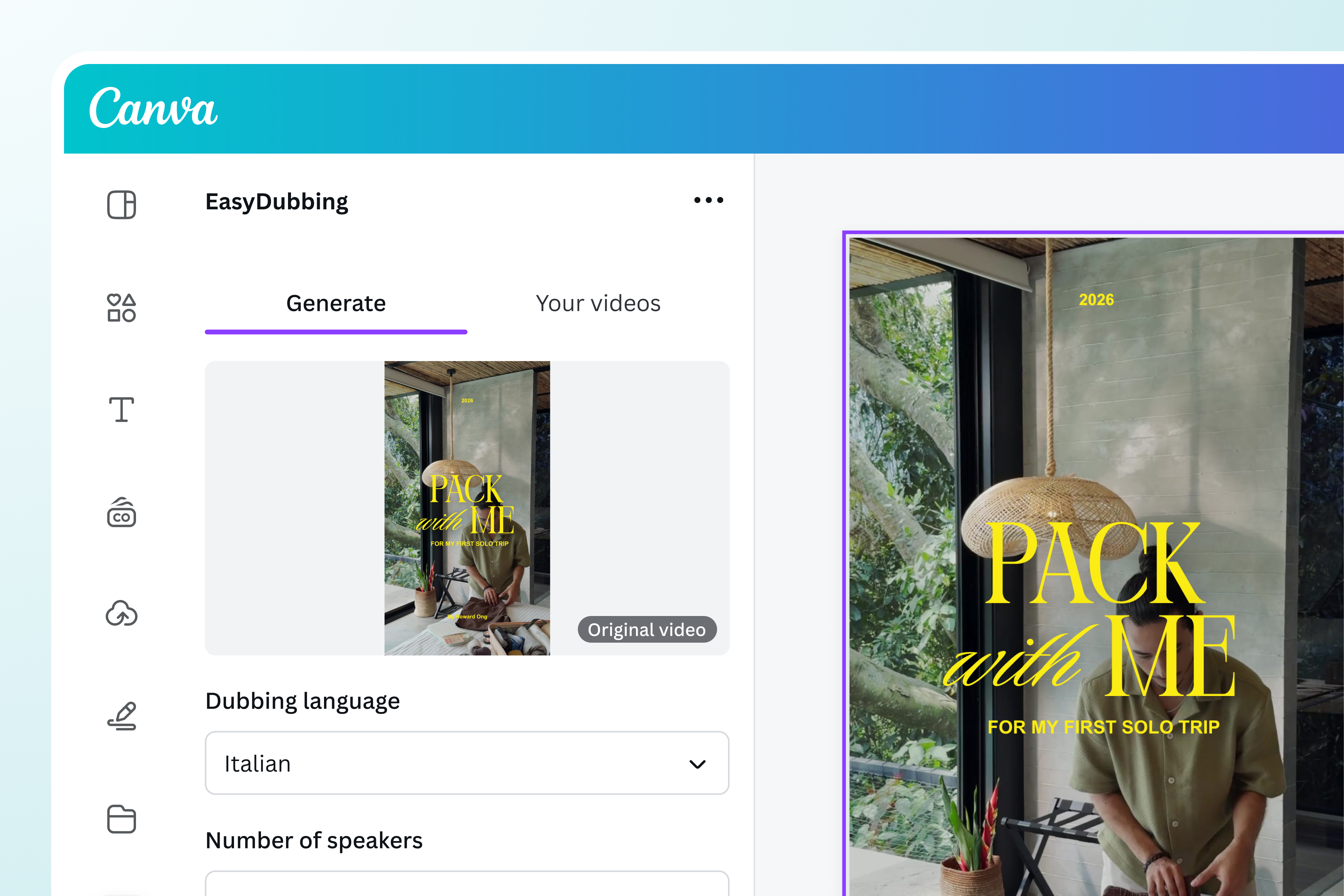
Task: Open the EasyDubbing three-dot options menu
Action: [709, 200]
